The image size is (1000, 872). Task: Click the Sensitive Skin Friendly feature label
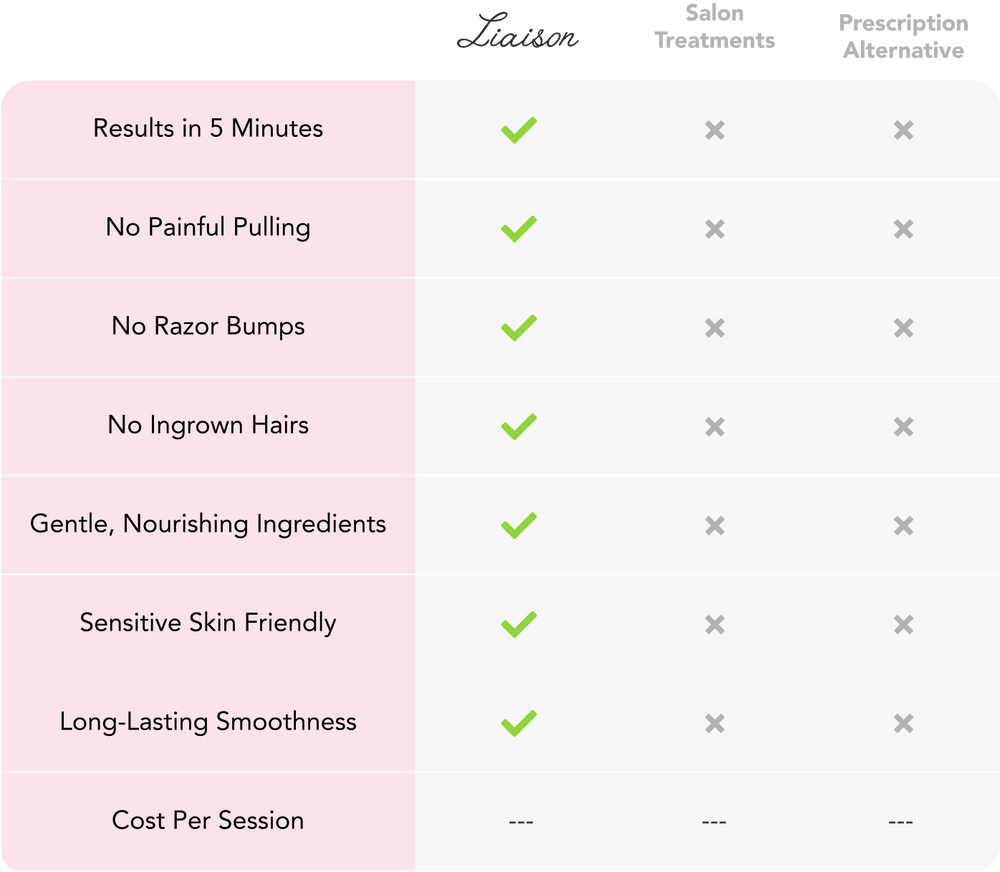(208, 623)
